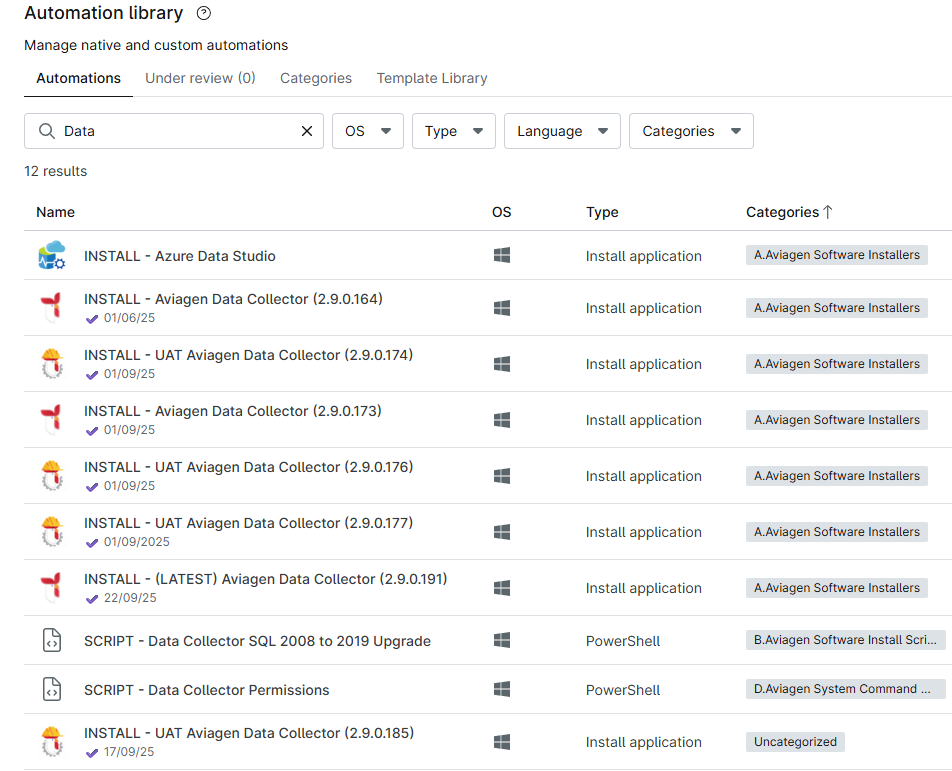Go to the Categories tab
Screen dimensions: 952x771
point(316,78)
